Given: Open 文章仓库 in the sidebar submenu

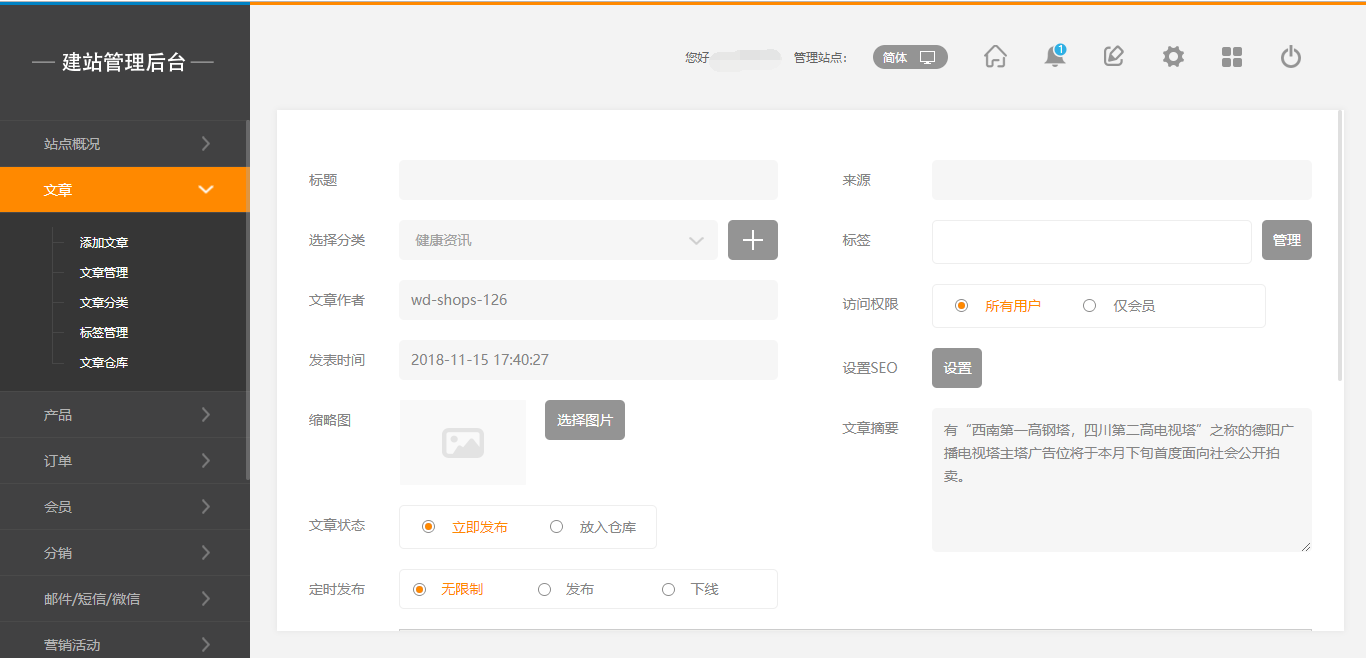Looking at the screenshot, I should [104, 362].
